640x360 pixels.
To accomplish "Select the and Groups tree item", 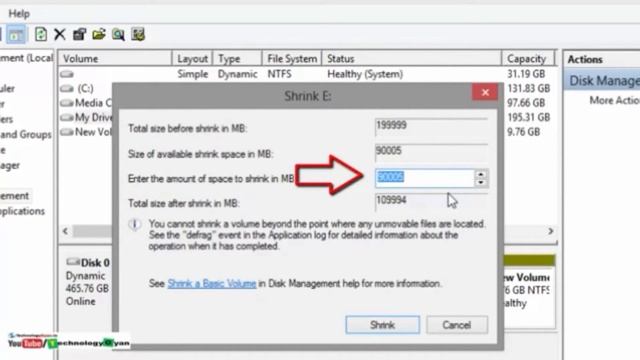I will coord(26,135).
